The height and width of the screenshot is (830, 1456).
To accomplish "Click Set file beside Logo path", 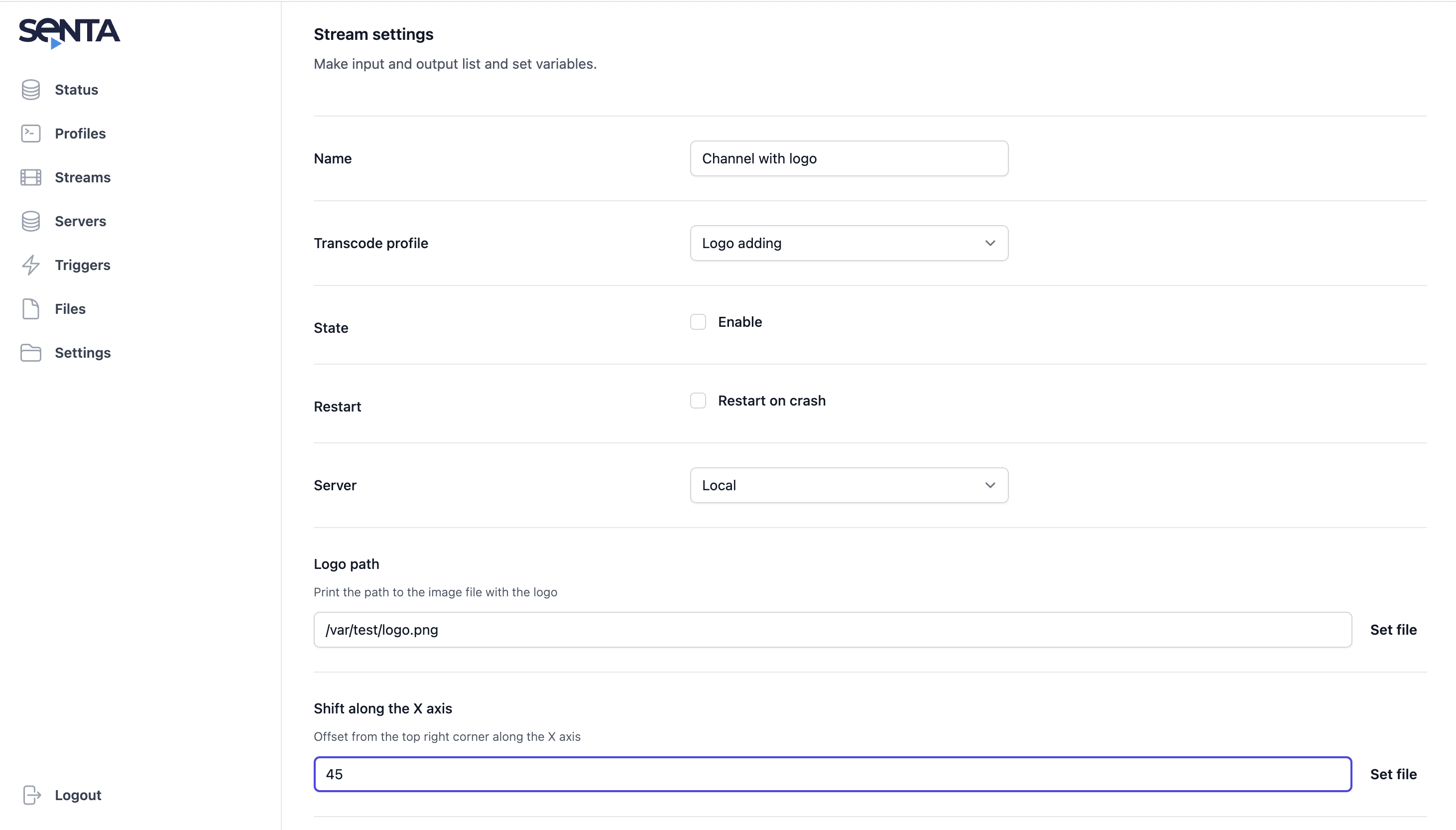I will pyautogui.click(x=1393, y=630).
